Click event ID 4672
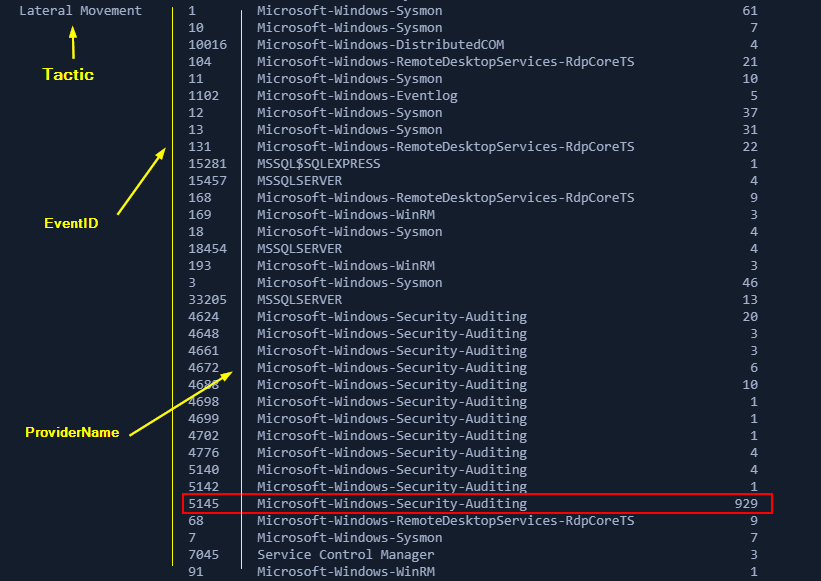821x581 pixels. pyautogui.click(x=204, y=368)
